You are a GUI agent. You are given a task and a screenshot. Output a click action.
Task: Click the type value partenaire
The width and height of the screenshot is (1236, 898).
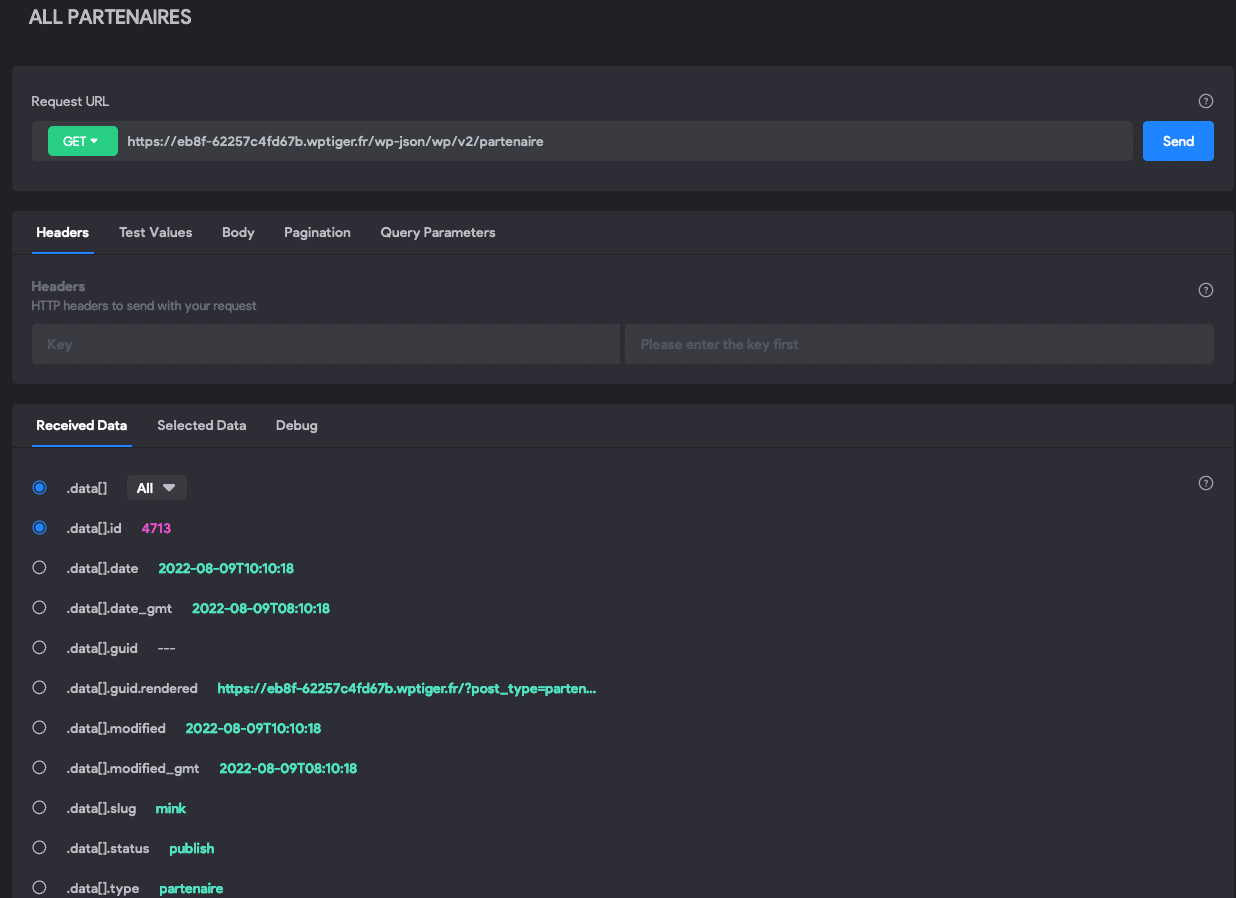(x=191, y=888)
